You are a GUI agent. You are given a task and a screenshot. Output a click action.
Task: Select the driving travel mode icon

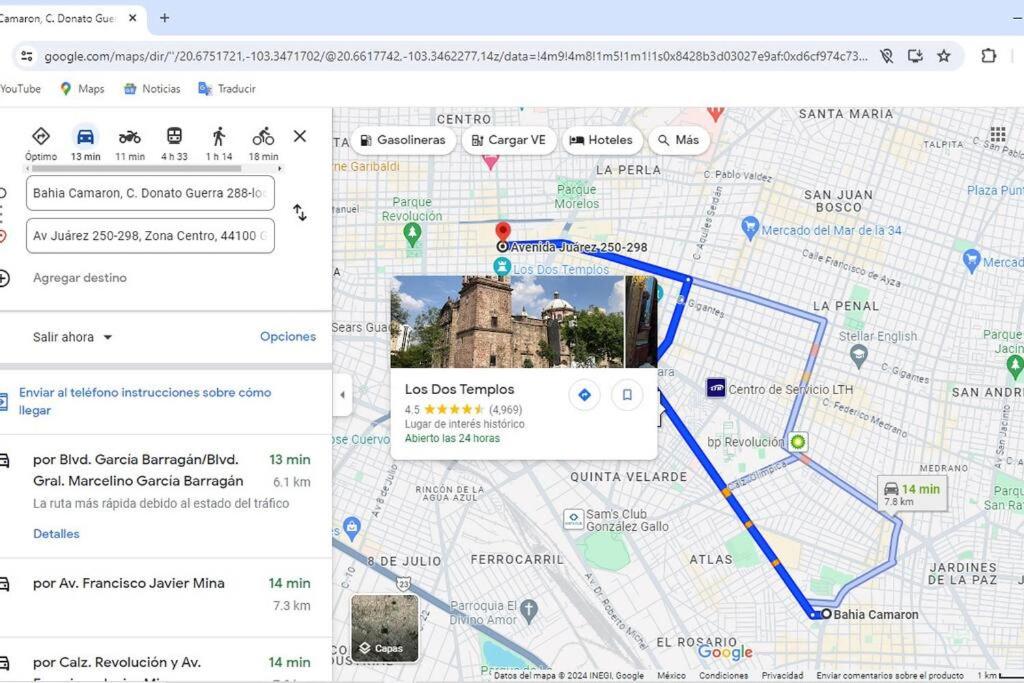[86, 137]
